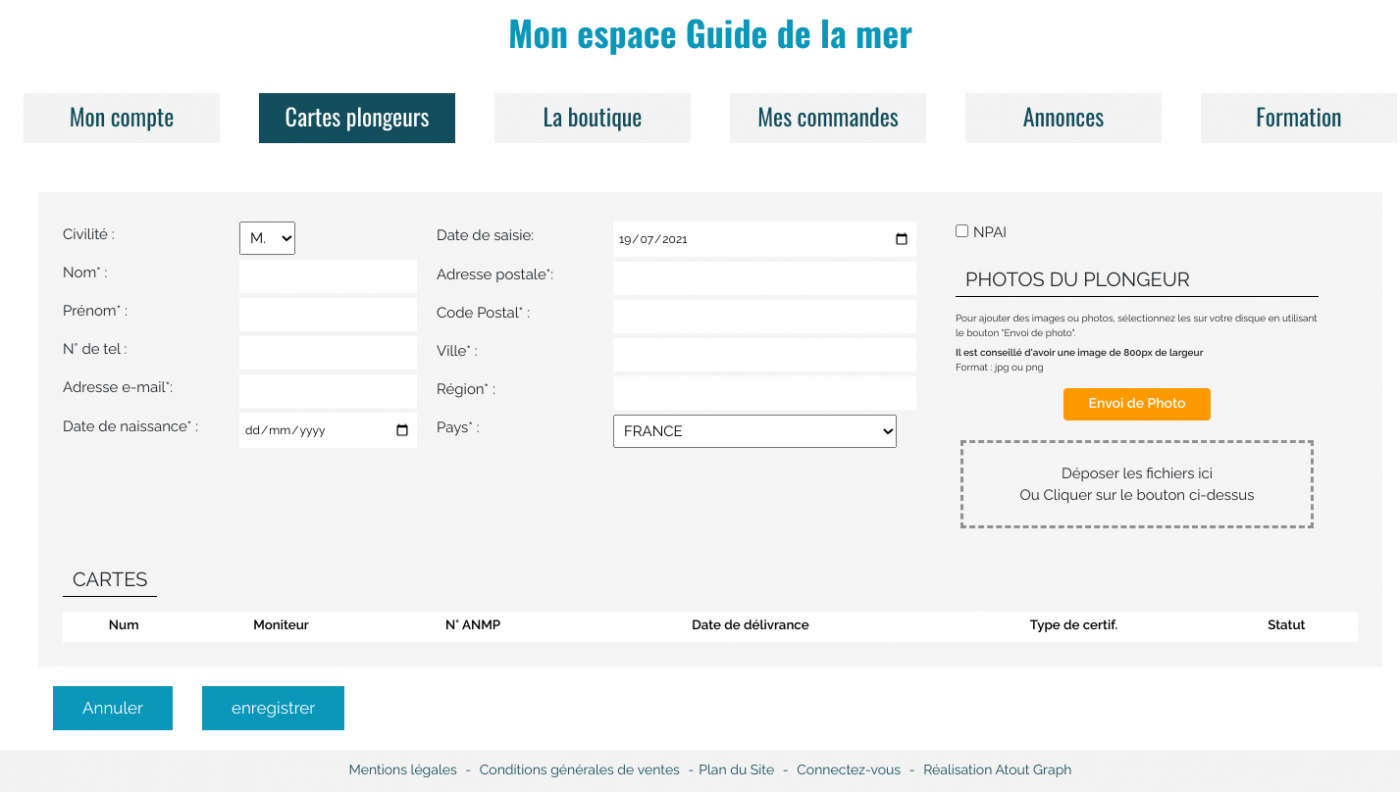This screenshot has width=1400, height=792.
Task: Focus the Adresse e-mail field
Action: pyautogui.click(x=327, y=391)
